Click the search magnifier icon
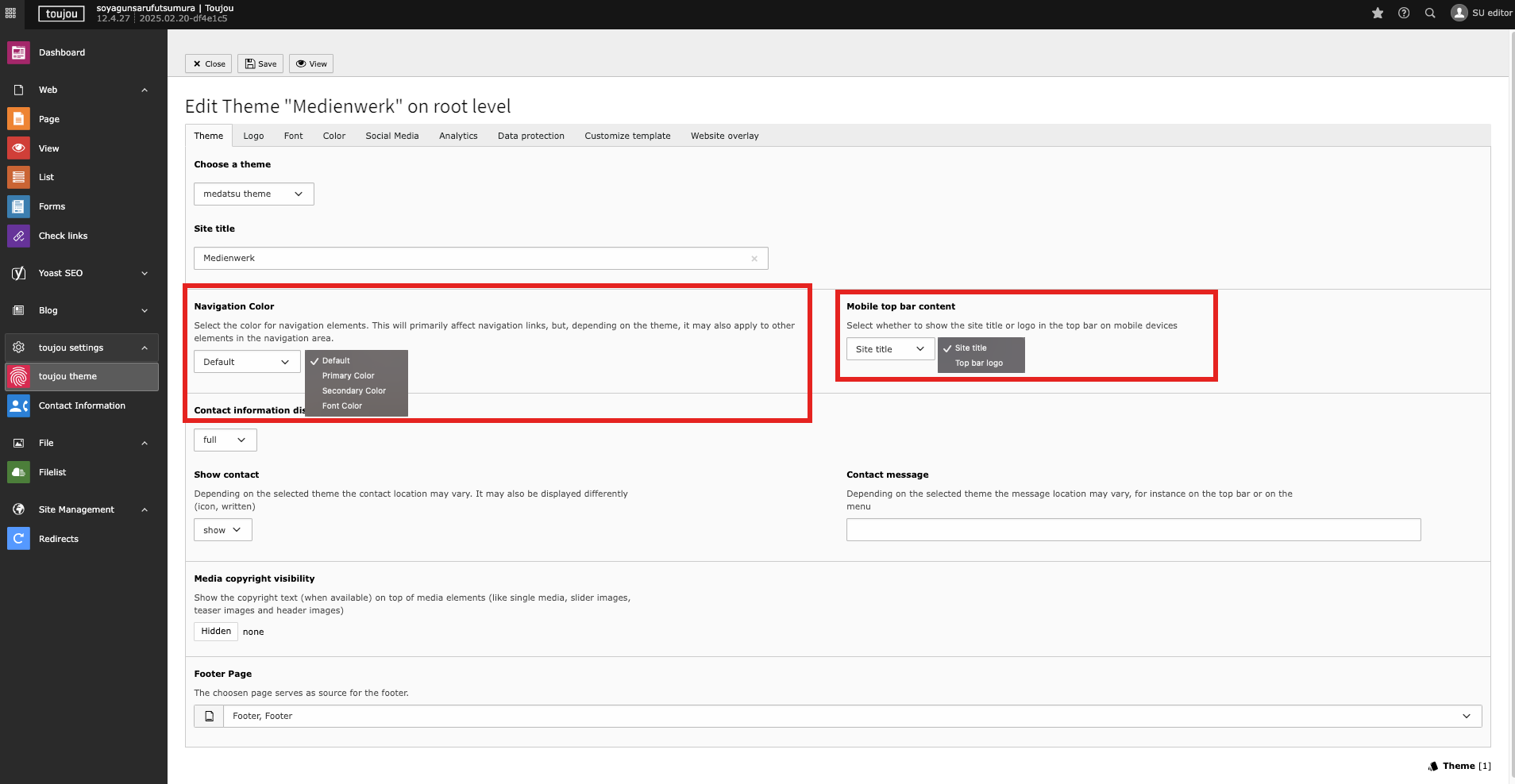1515x784 pixels. click(1430, 13)
